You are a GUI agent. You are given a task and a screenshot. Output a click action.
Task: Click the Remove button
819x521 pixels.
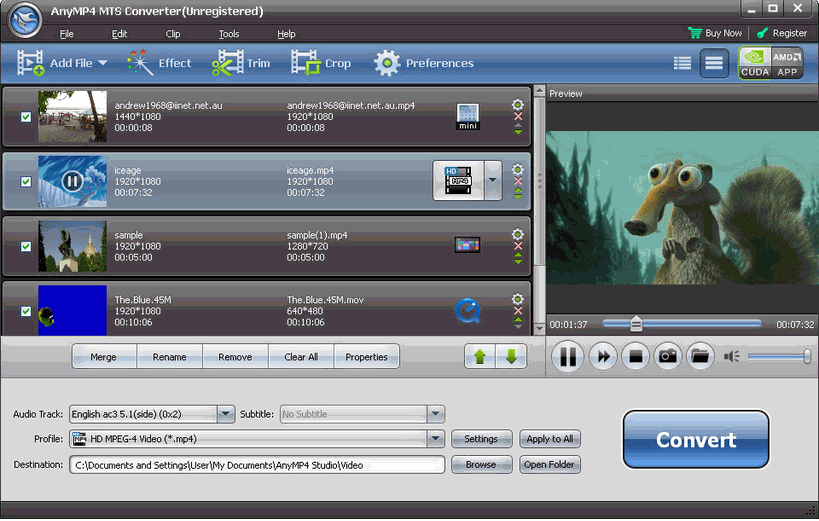pyautogui.click(x=235, y=357)
